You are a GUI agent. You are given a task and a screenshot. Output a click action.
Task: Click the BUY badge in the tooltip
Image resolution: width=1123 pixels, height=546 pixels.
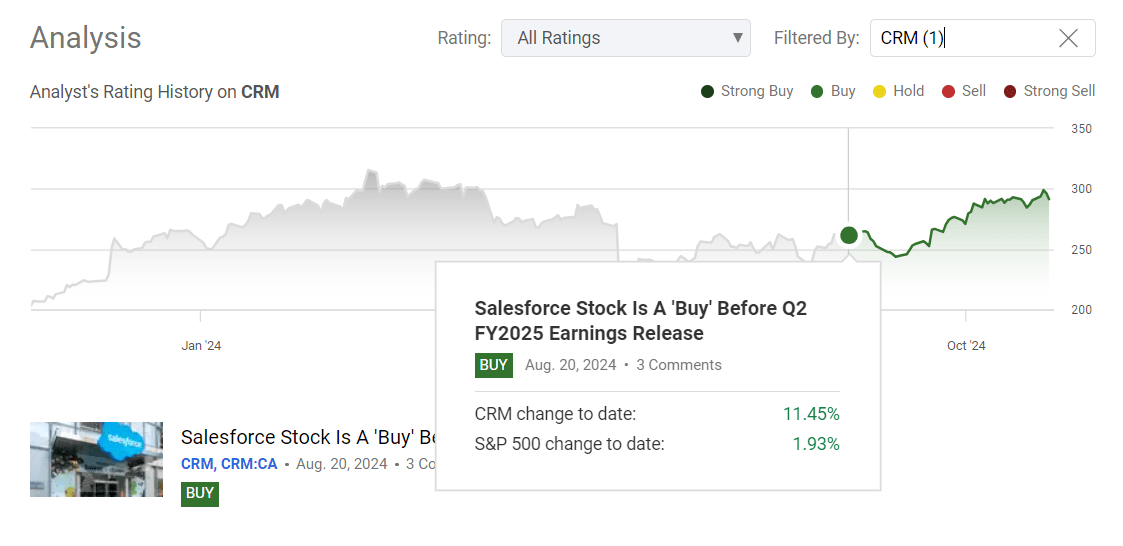pyautogui.click(x=494, y=365)
